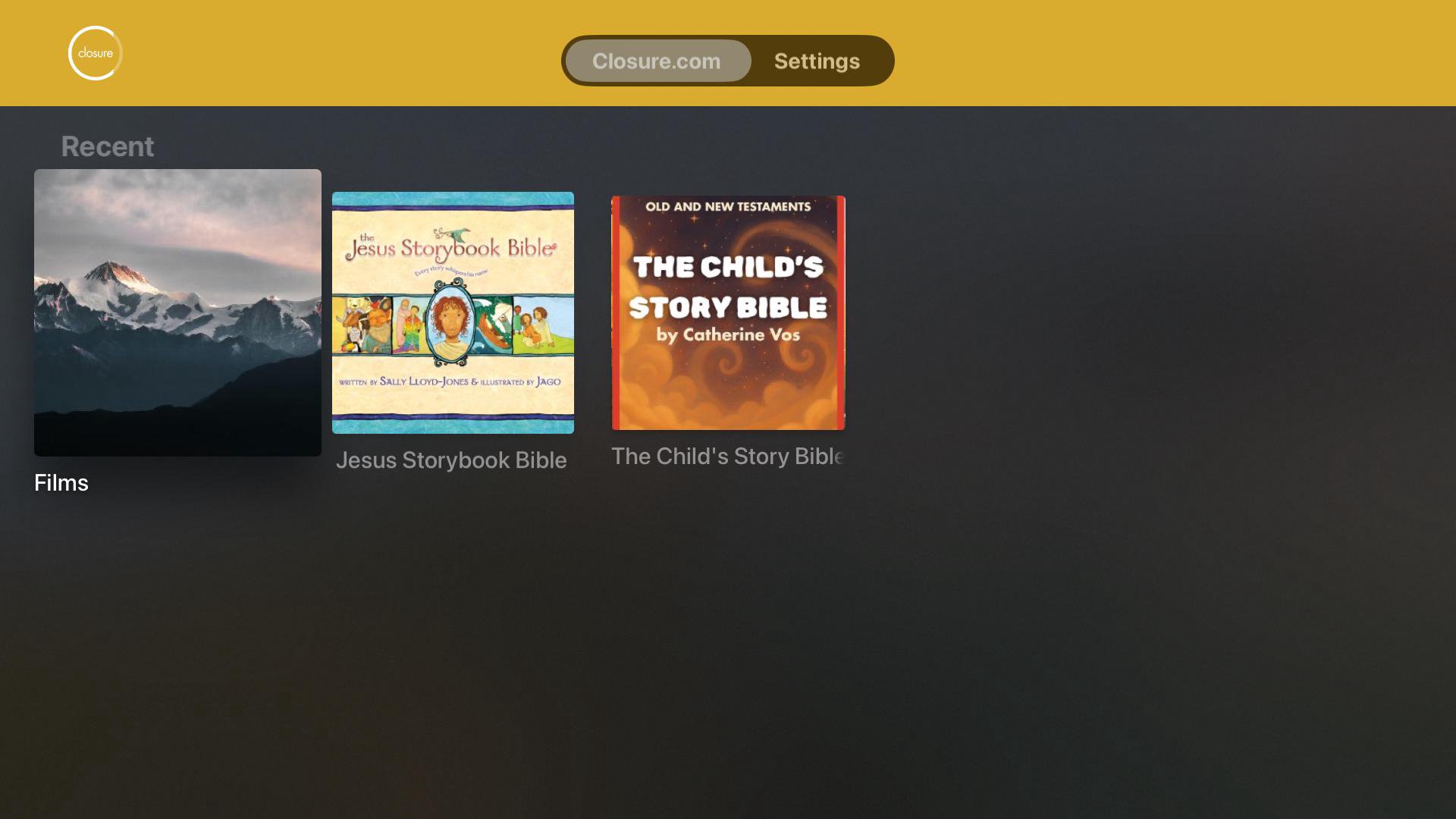The width and height of the screenshot is (1456, 819).
Task: Click the Closure circle logo
Action: coord(96,53)
